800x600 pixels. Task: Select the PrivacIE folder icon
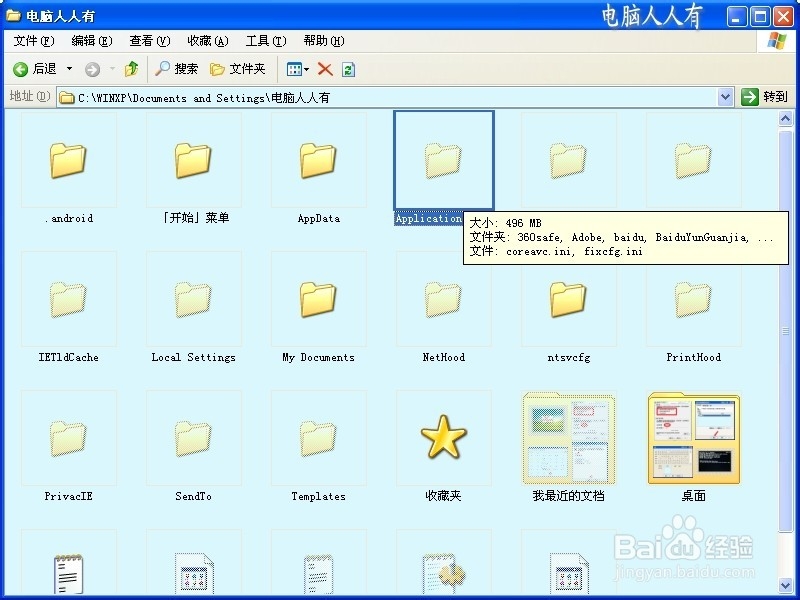pyautogui.click(x=68, y=438)
